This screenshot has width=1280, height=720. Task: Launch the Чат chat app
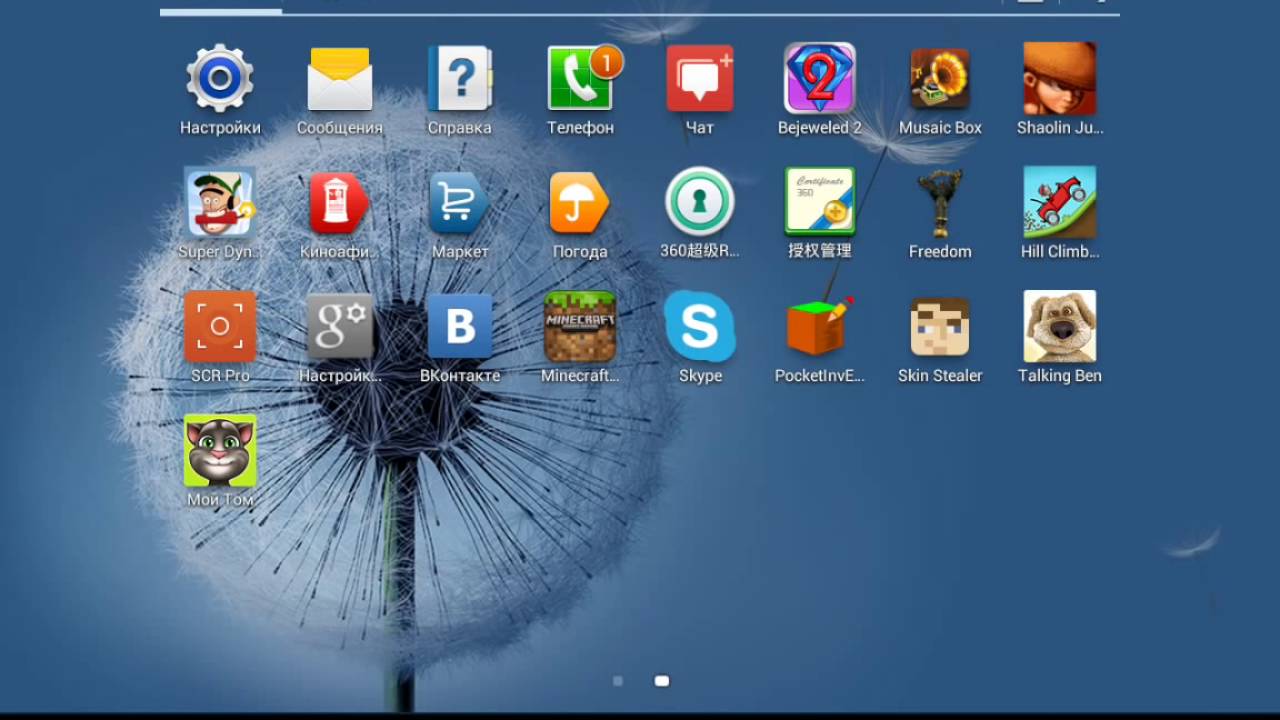[x=700, y=78]
